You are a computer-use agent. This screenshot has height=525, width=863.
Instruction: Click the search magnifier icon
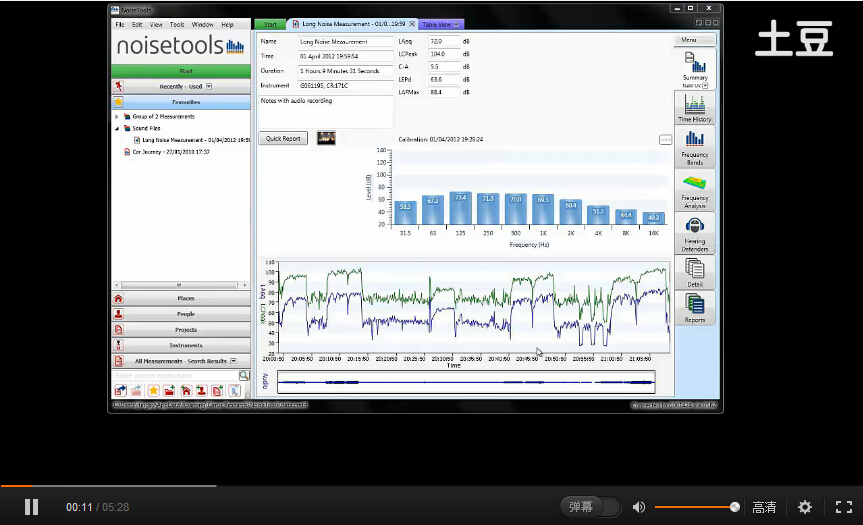244,375
